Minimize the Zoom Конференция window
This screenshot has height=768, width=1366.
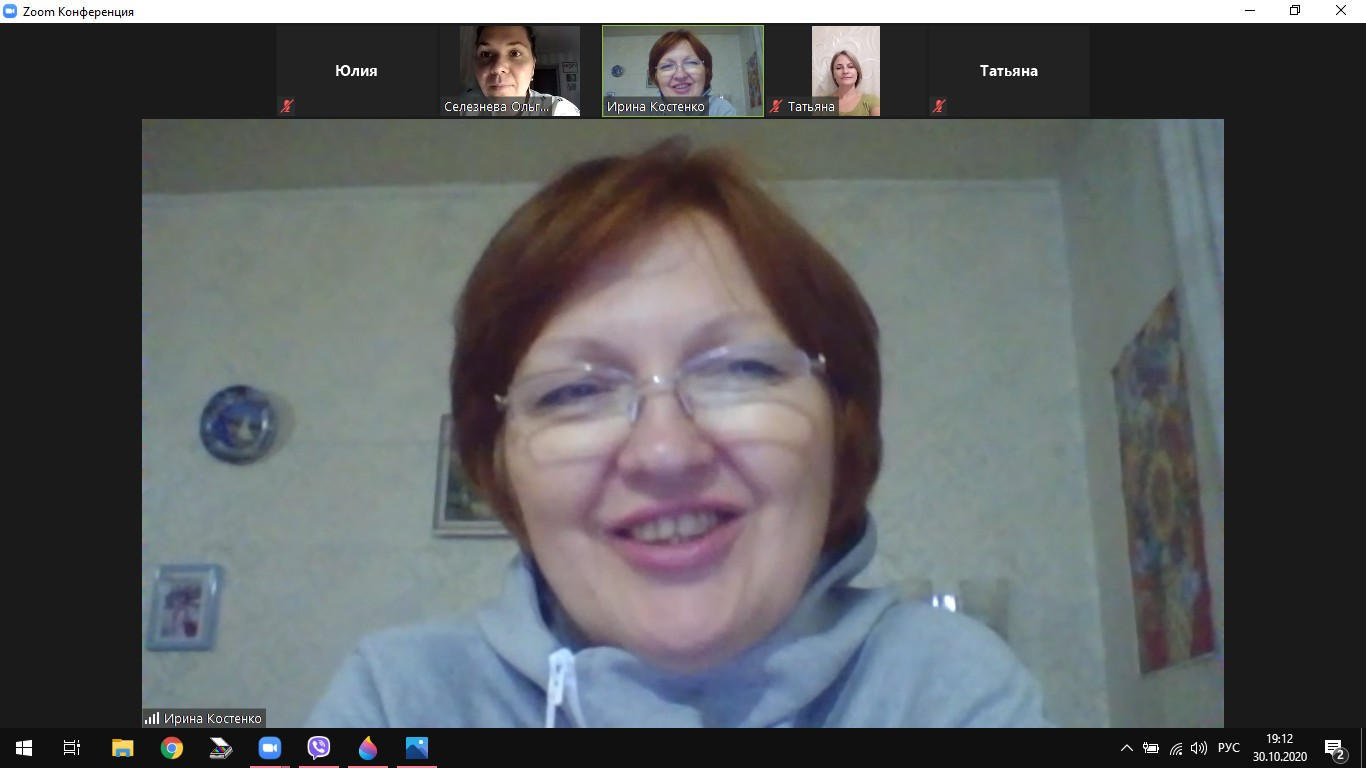[1249, 11]
